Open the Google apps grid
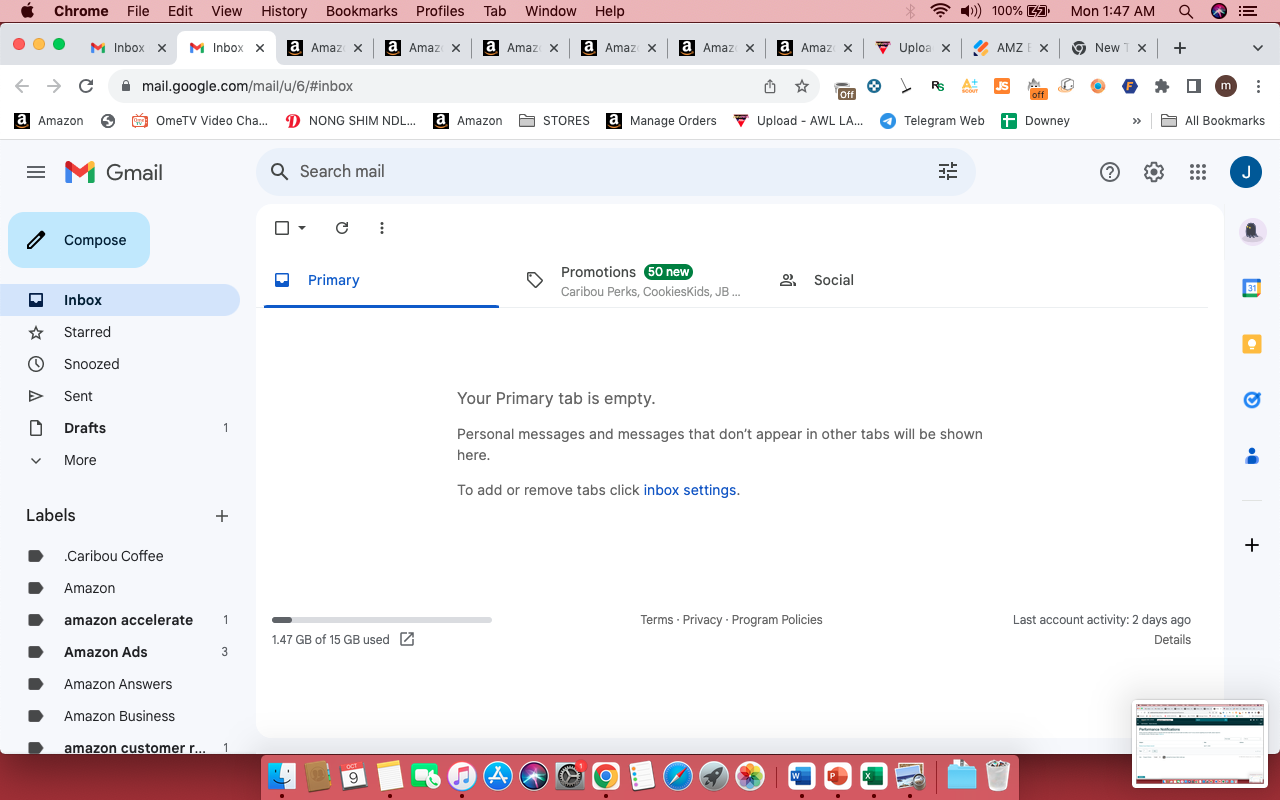 1198,172
